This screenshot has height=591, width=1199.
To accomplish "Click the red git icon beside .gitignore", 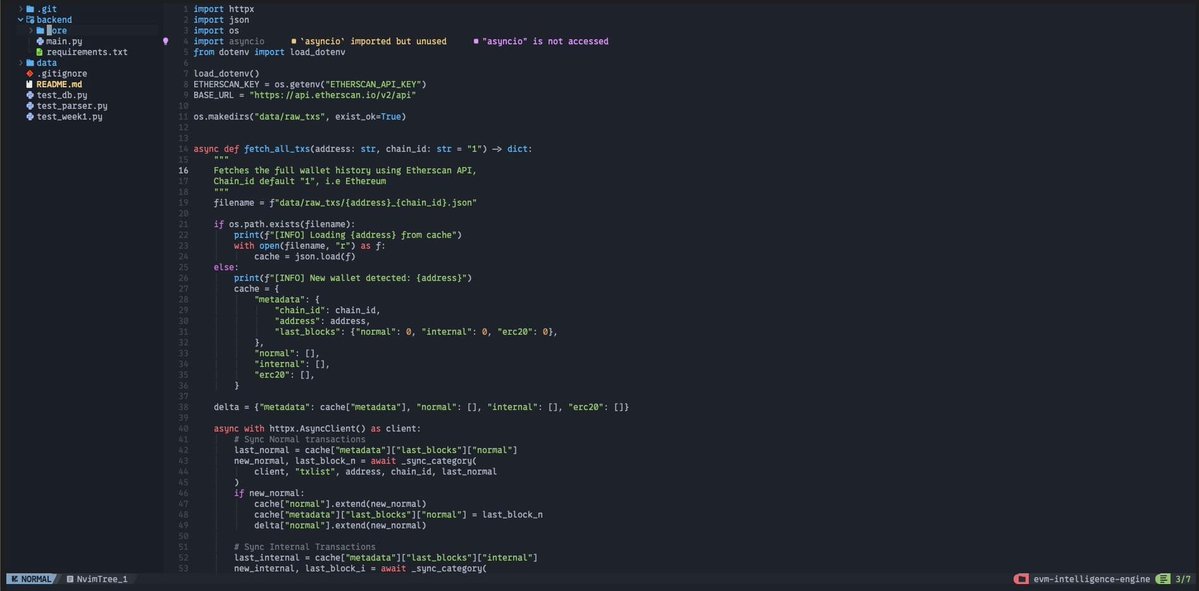I will tap(31, 73).
